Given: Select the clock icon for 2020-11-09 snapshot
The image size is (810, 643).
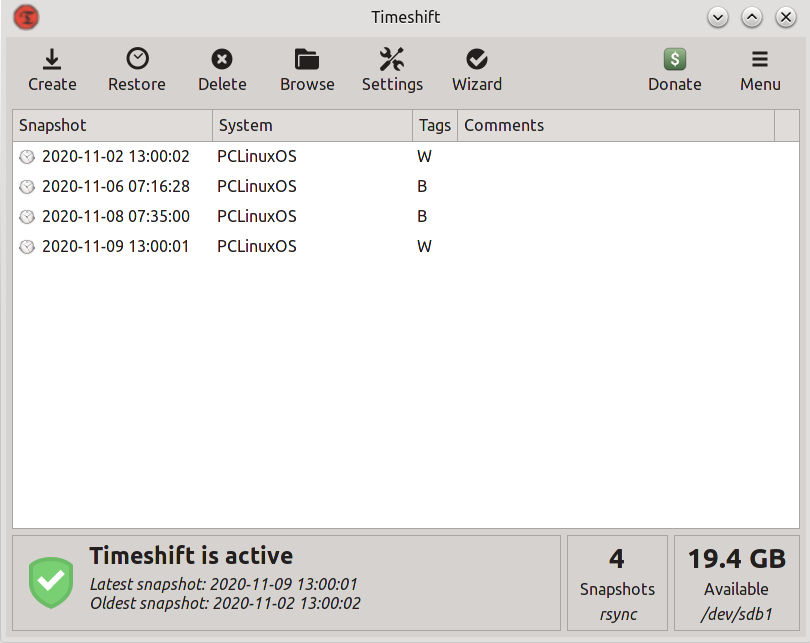Looking at the screenshot, I should (x=27, y=247).
